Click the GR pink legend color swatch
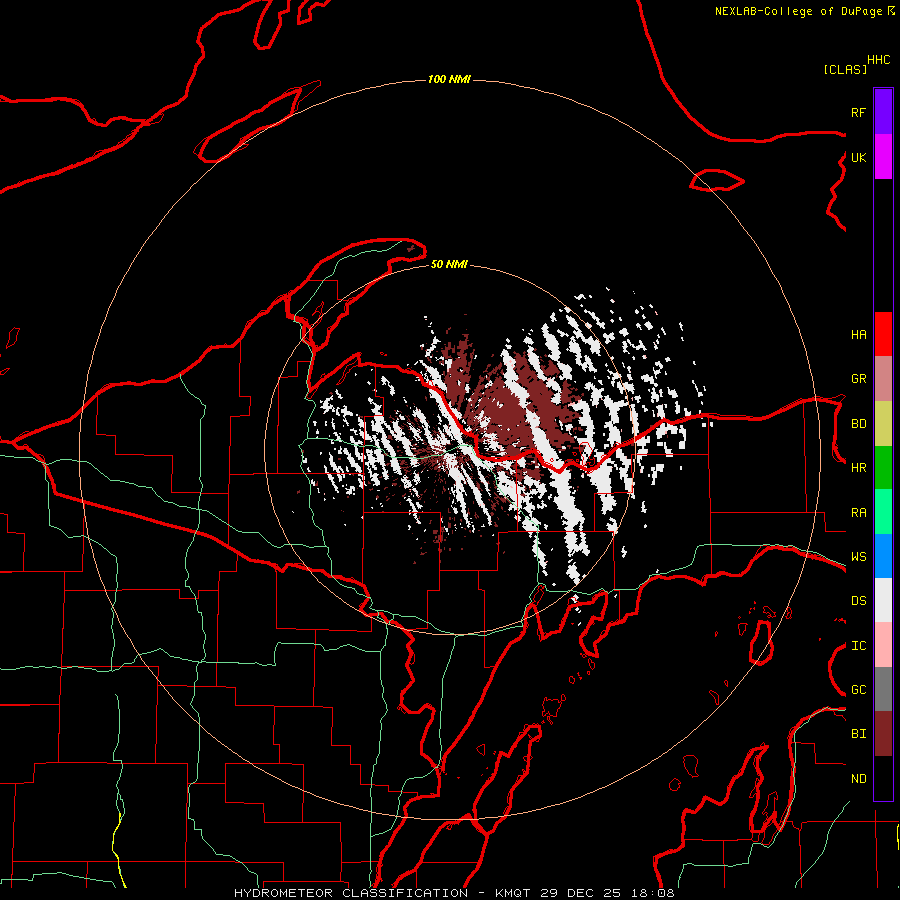900x900 pixels. tap(883, 379)
